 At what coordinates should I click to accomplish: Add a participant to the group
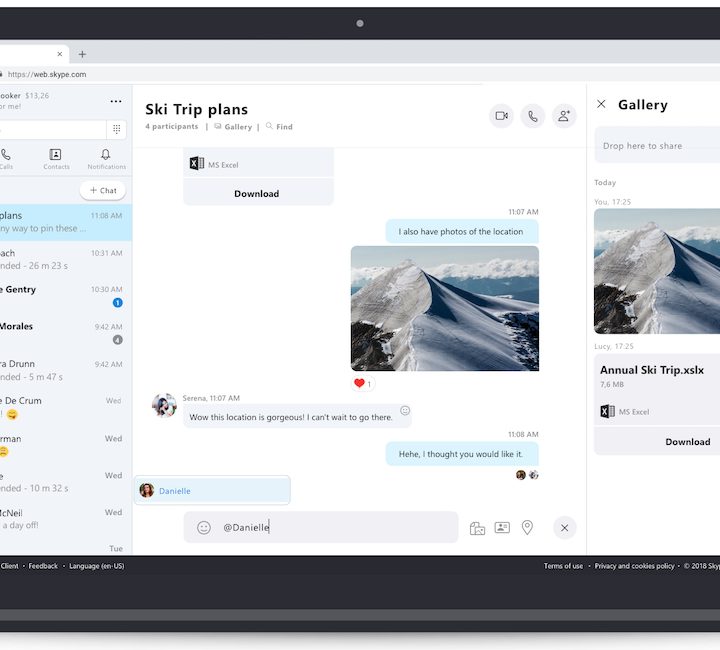point(564,116)
